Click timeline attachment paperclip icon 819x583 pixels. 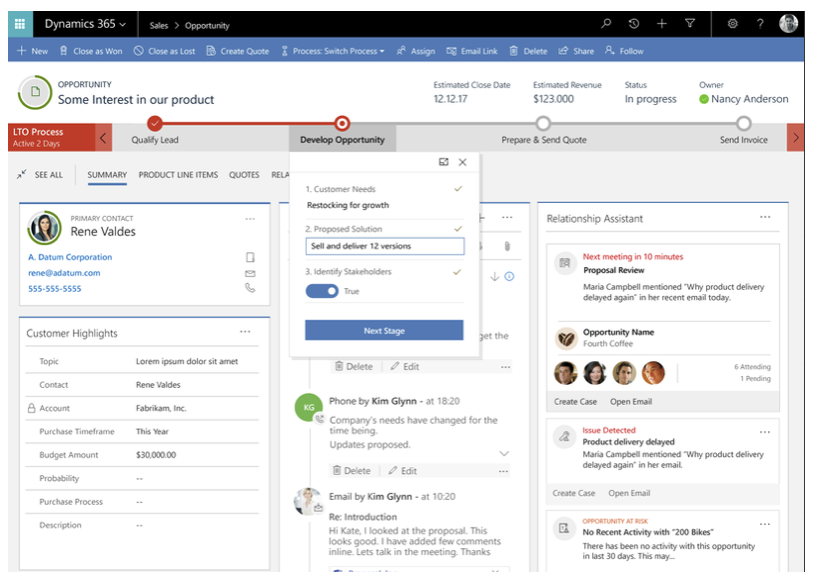click(x=507, y=246)
